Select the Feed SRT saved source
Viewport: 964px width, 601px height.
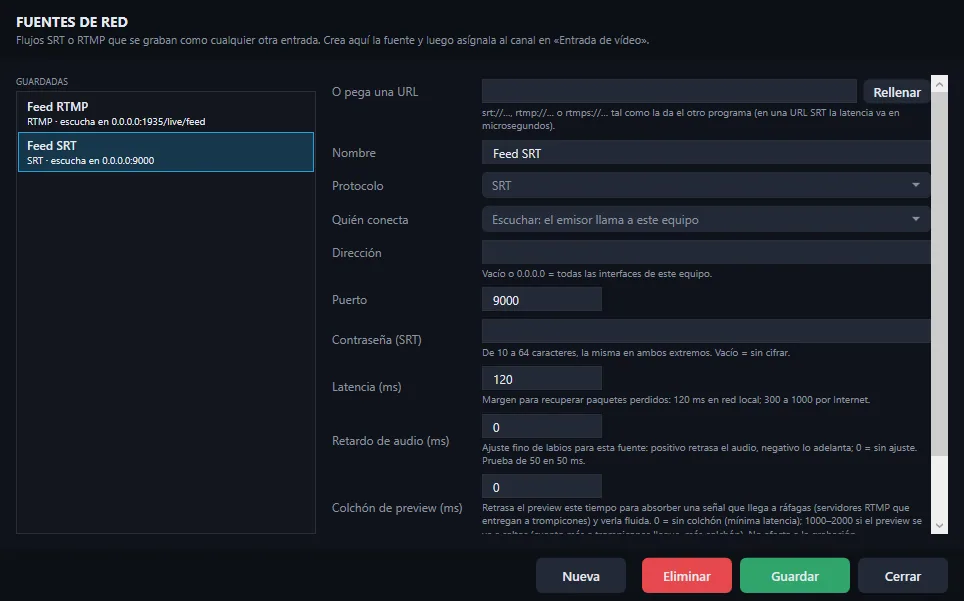click(165, 152)
